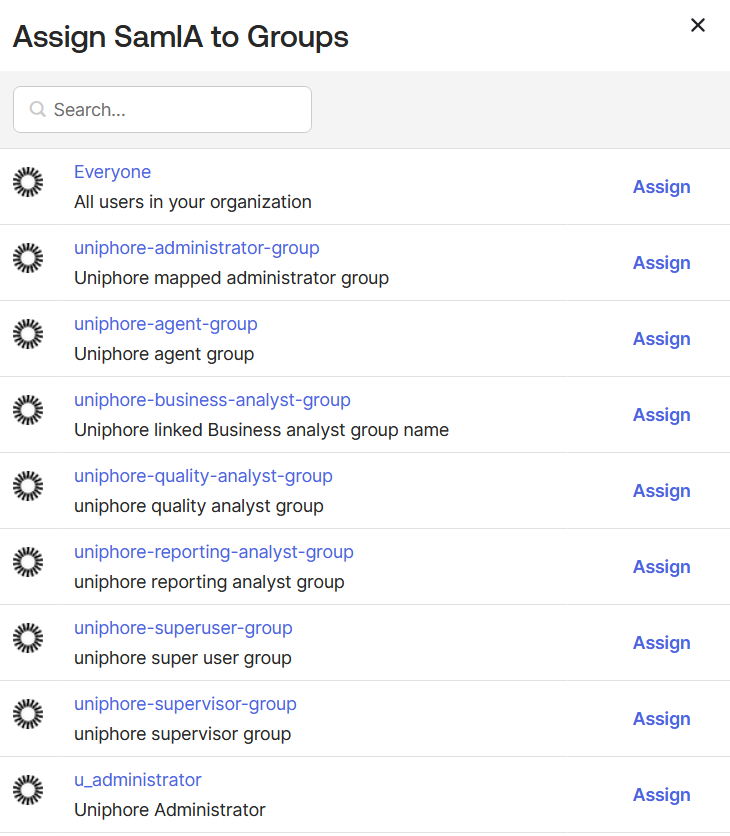Focus the Search groups input field

[x=162, y=109]
